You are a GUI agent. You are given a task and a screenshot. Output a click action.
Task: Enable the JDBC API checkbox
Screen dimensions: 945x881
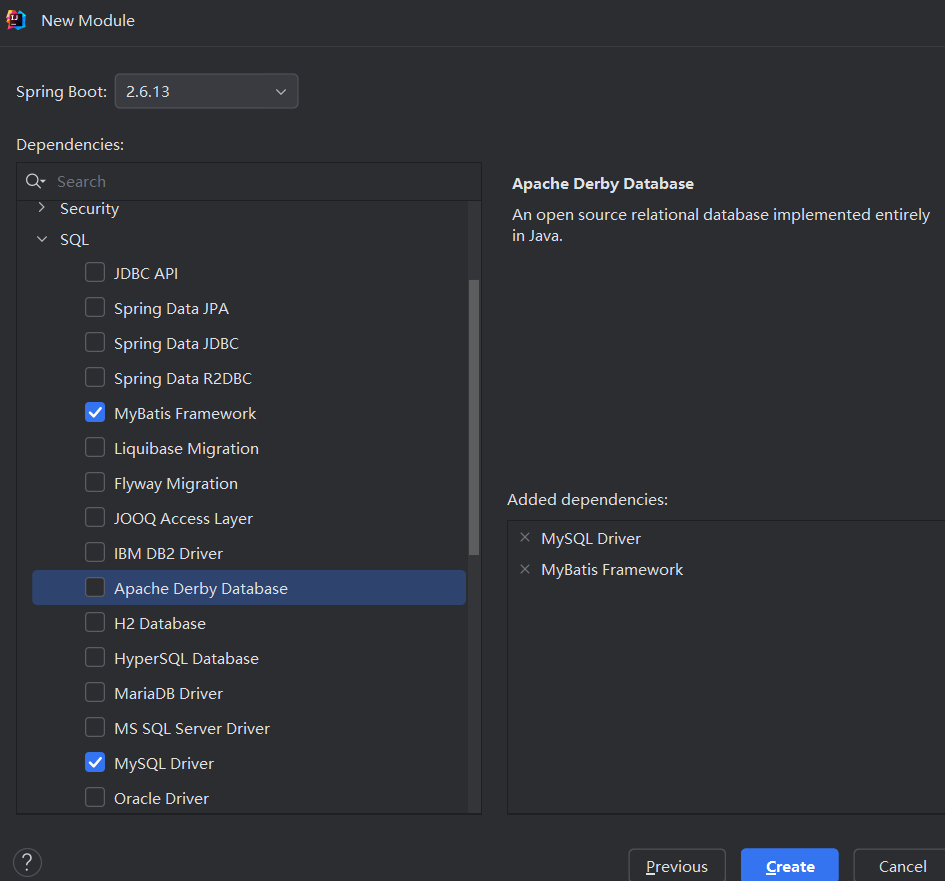pos(95,272)
